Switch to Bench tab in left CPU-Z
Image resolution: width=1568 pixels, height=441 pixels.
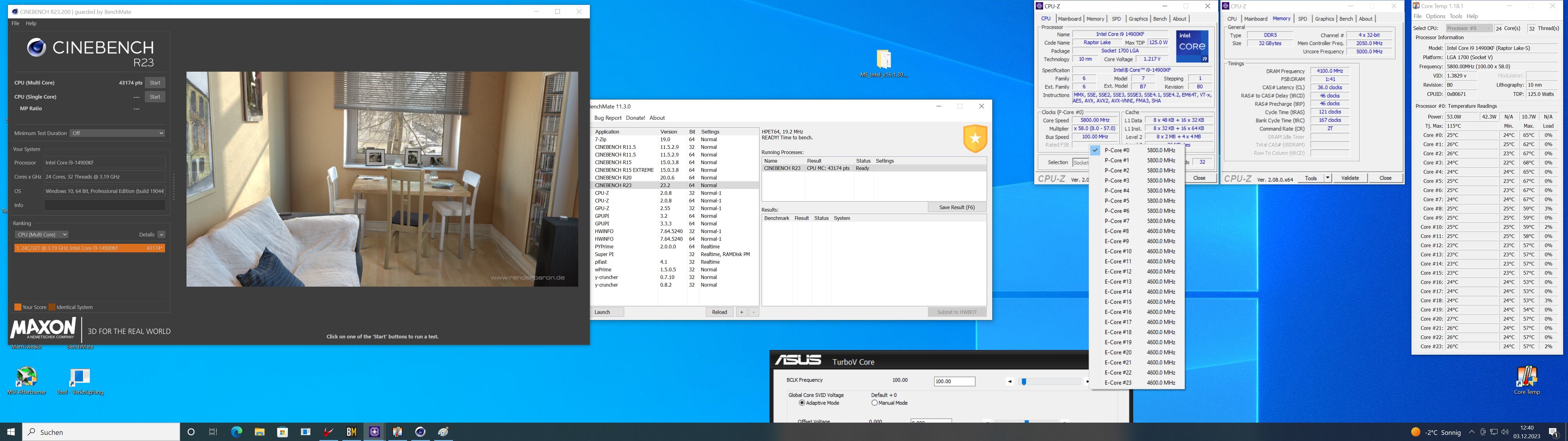coord(1160,19)
